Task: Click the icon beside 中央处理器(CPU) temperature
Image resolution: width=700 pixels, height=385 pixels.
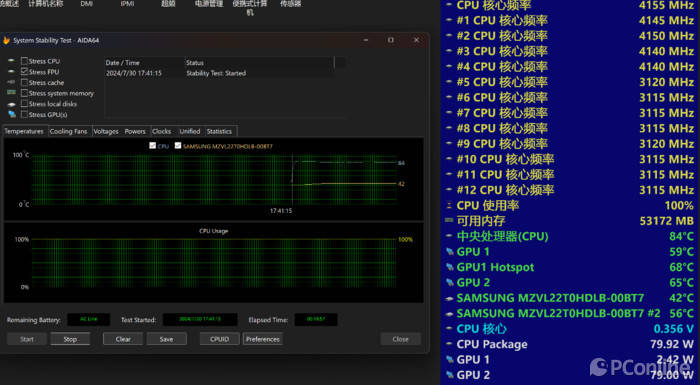Action: point(450,236)
